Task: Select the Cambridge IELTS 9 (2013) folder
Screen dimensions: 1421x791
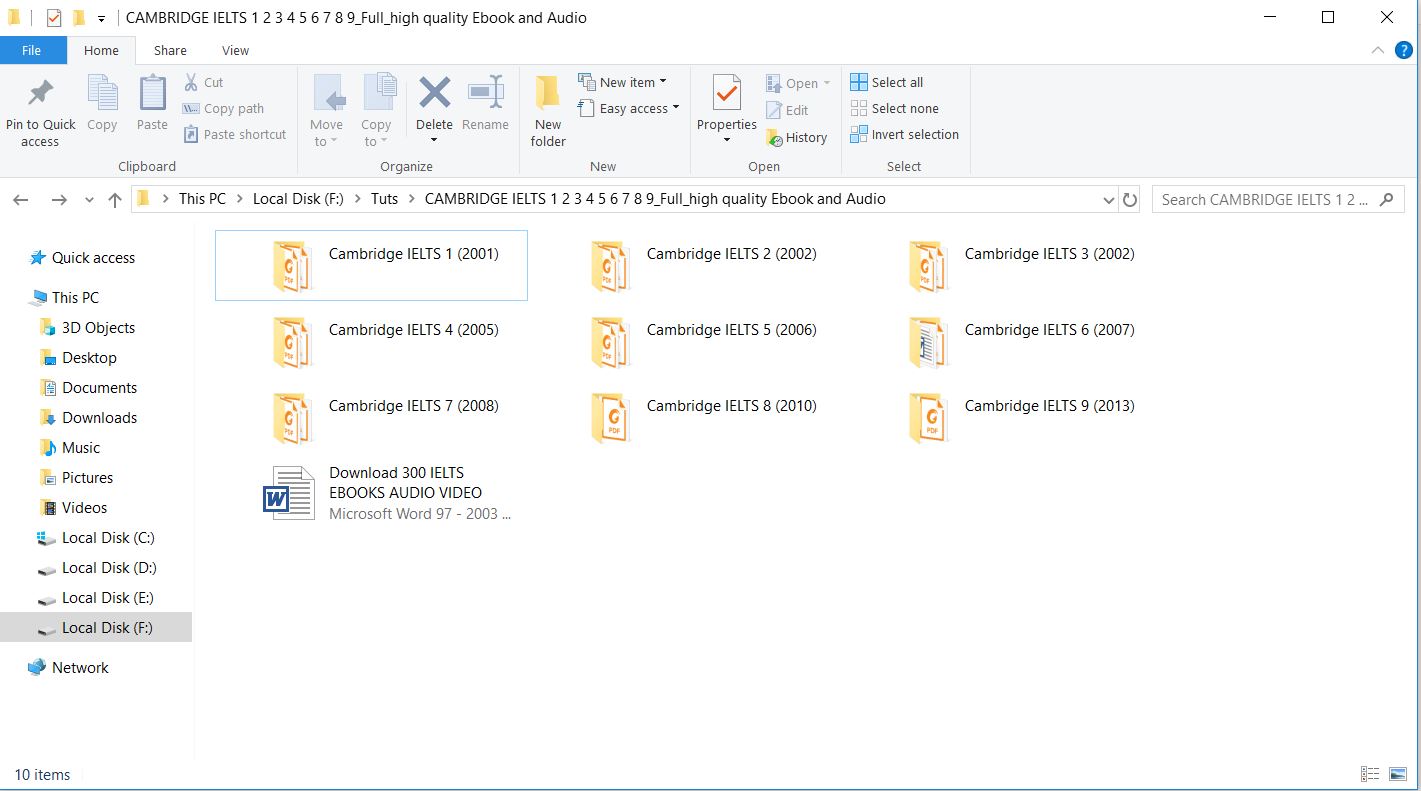Action: point(1007,417)
